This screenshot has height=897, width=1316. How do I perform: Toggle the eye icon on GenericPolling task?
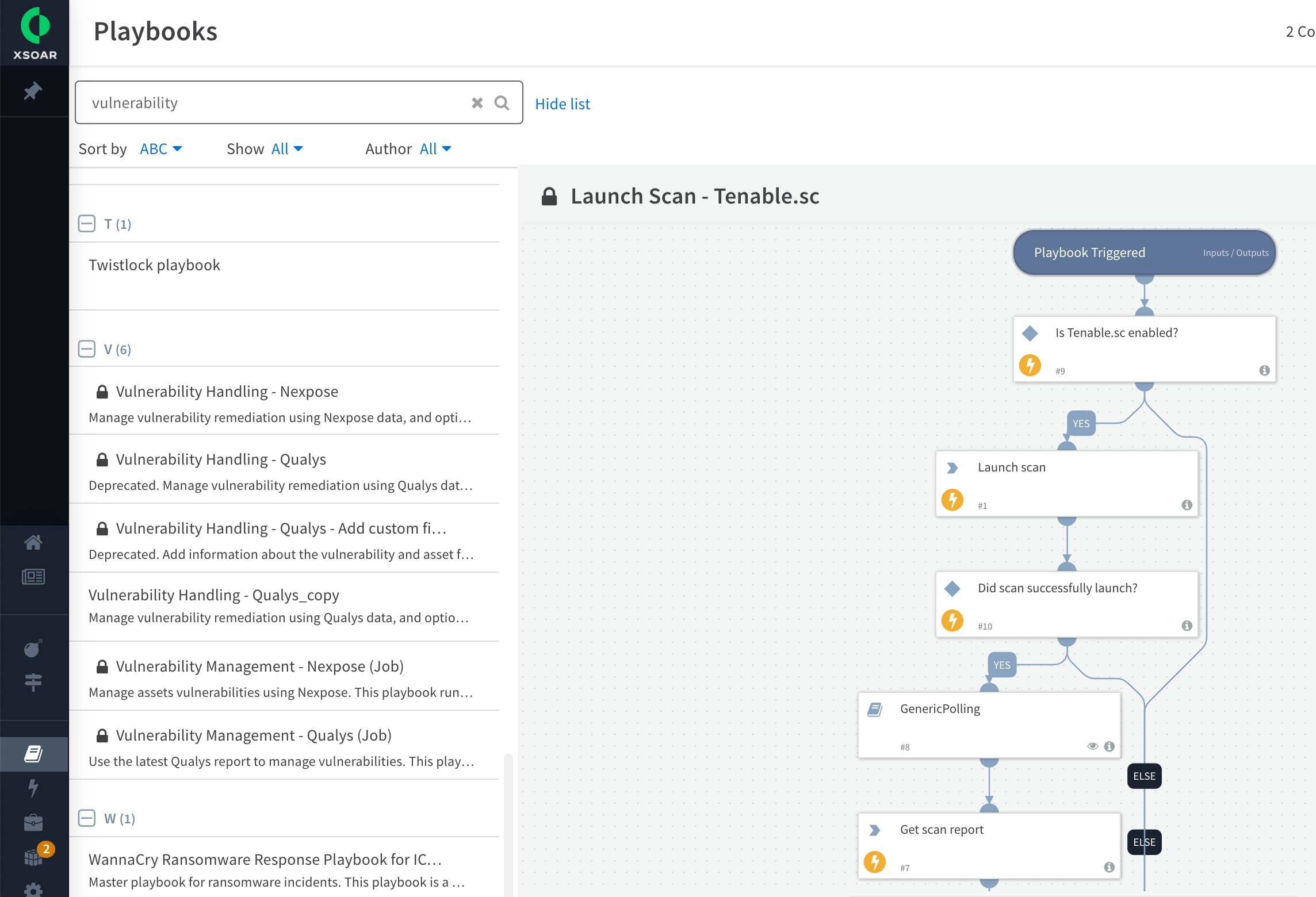click(x=1093, y=746)
